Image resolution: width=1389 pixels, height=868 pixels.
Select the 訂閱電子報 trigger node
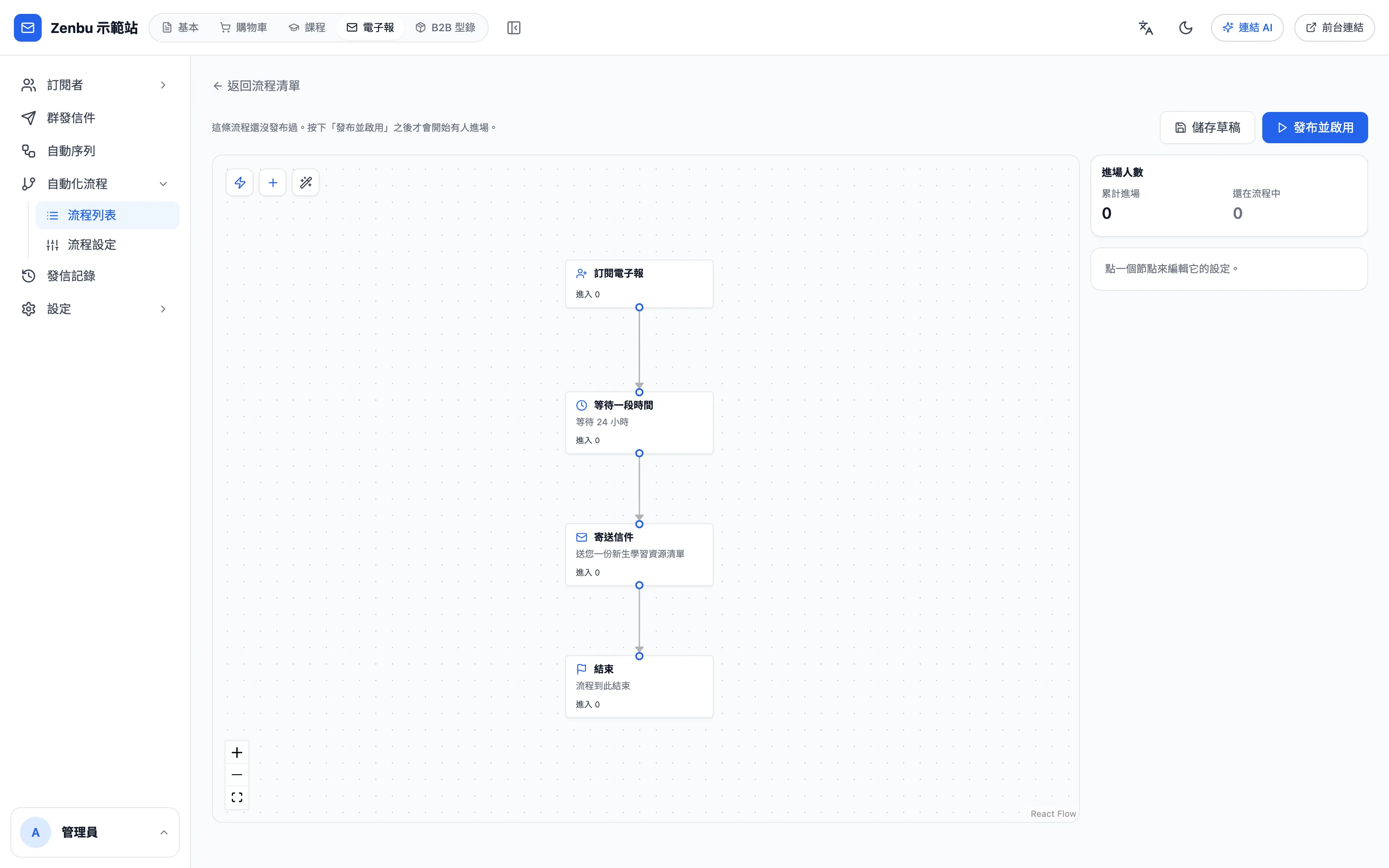click(639, 283)
